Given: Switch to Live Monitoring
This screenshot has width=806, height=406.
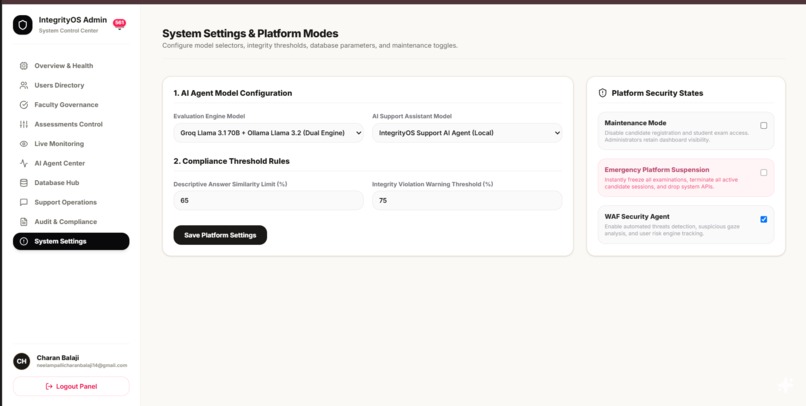Looking at the screenshot, I should [71, 144].
